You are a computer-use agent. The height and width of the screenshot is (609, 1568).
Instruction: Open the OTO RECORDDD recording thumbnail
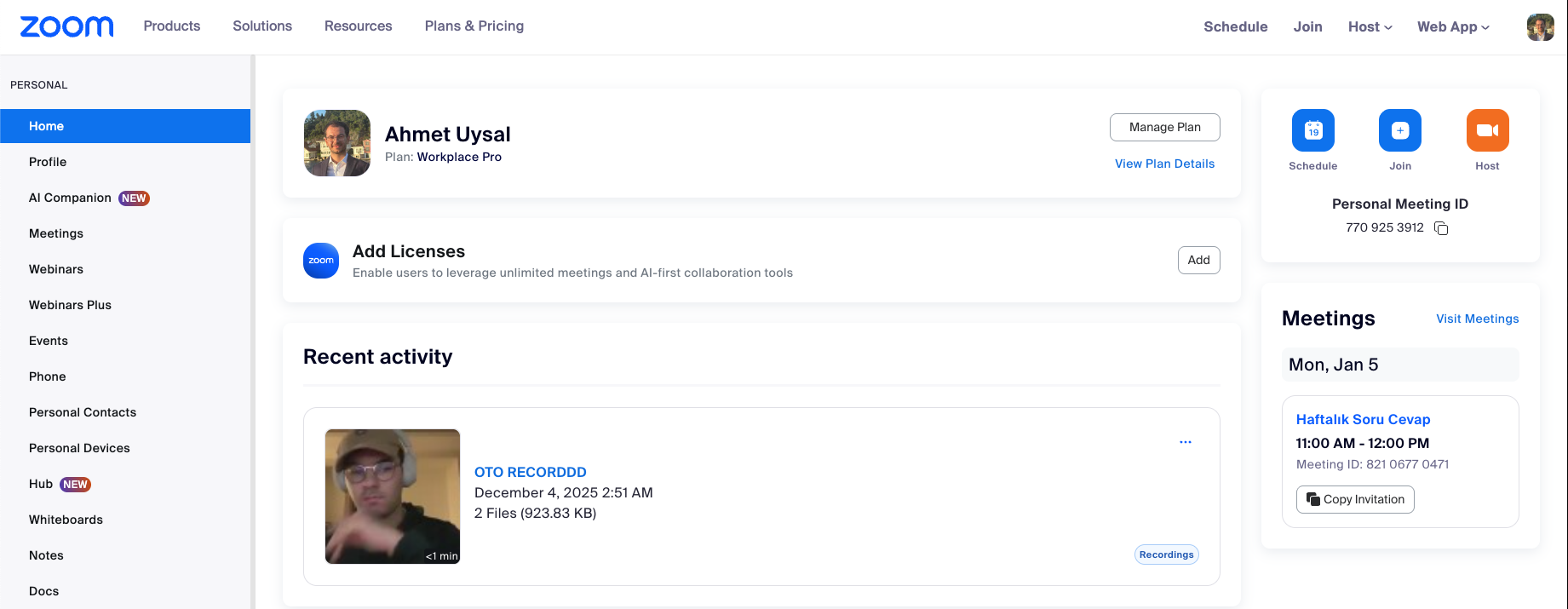[x=393, y=497]
